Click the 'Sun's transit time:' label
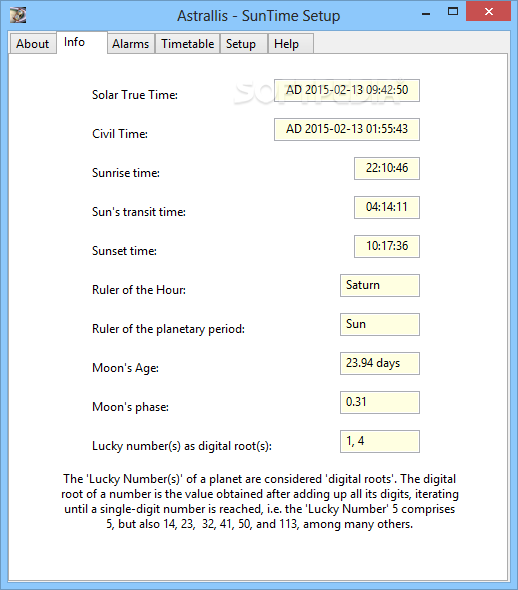This screenshot has height=590, width=518. click(x=139, y=212)
